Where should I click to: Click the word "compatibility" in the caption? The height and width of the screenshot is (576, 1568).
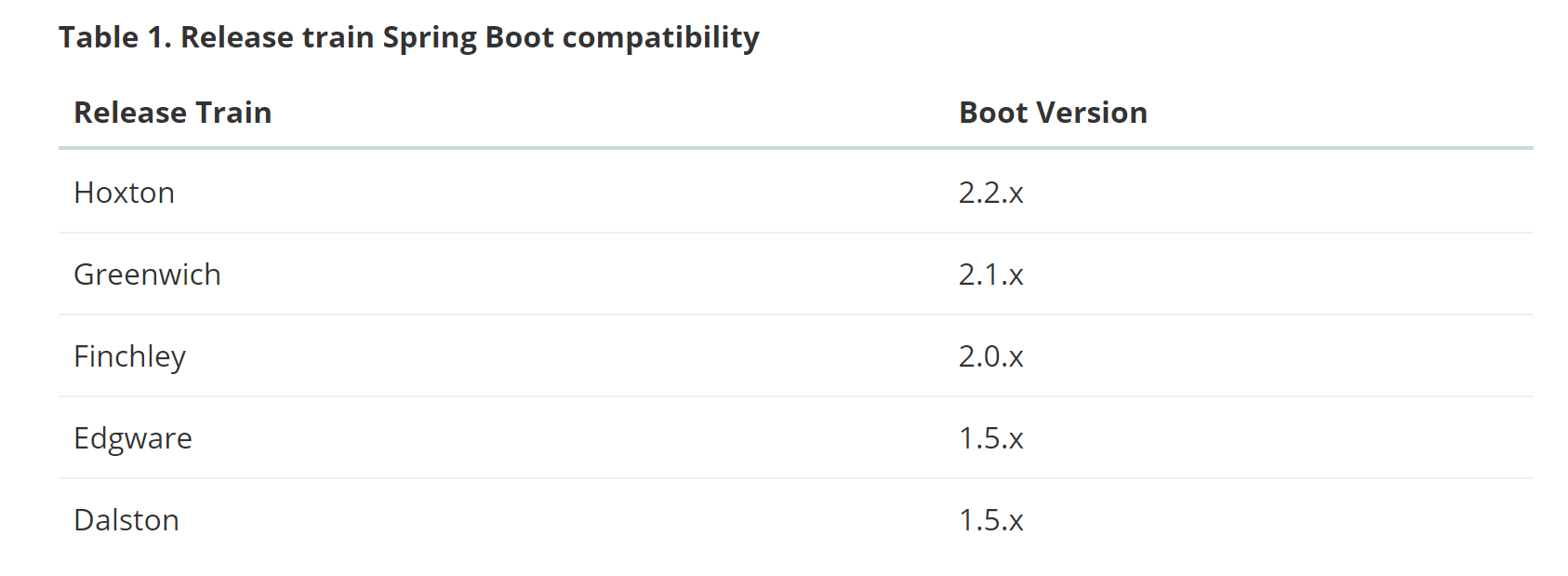click(660, 37)
